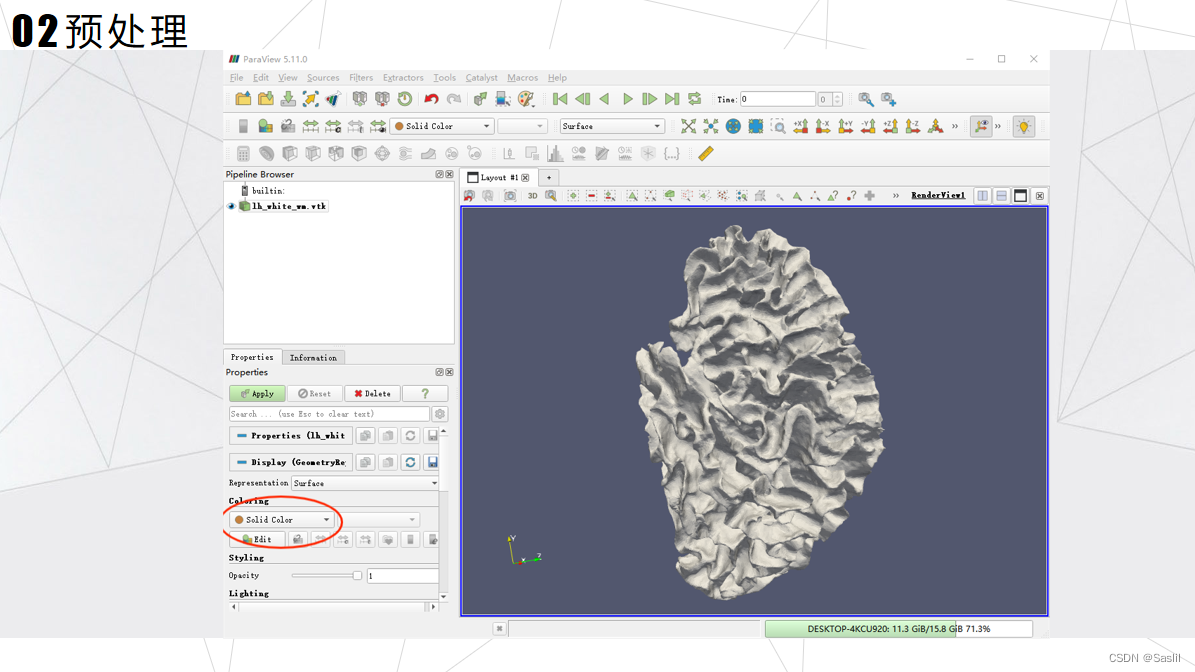Open the Color Map Editor palette icon
The image size is (1195, 672).
point(525,98)
